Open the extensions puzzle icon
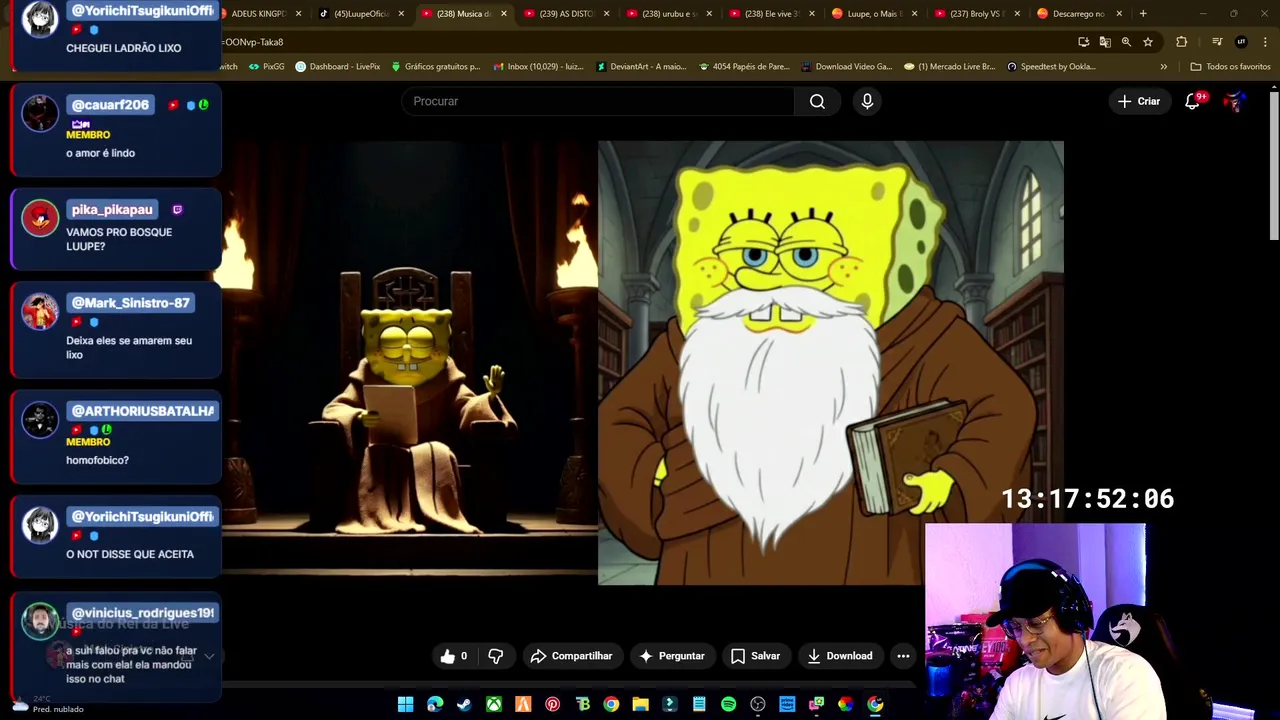 [x=1182, y=42]
